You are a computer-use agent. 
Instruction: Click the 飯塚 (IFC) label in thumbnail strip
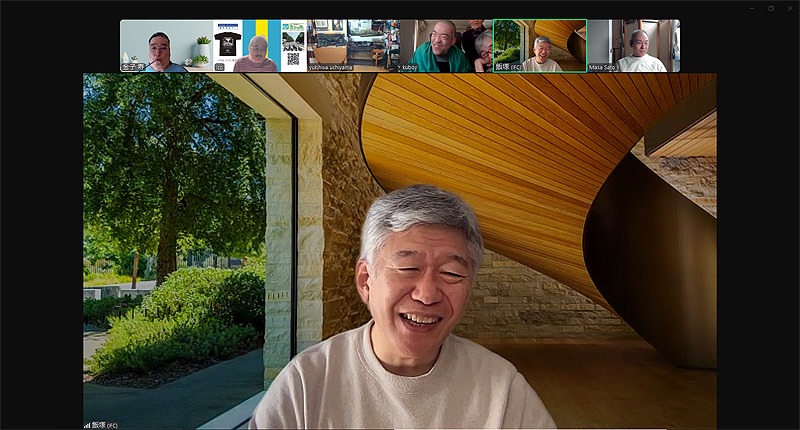pos(509,67)
